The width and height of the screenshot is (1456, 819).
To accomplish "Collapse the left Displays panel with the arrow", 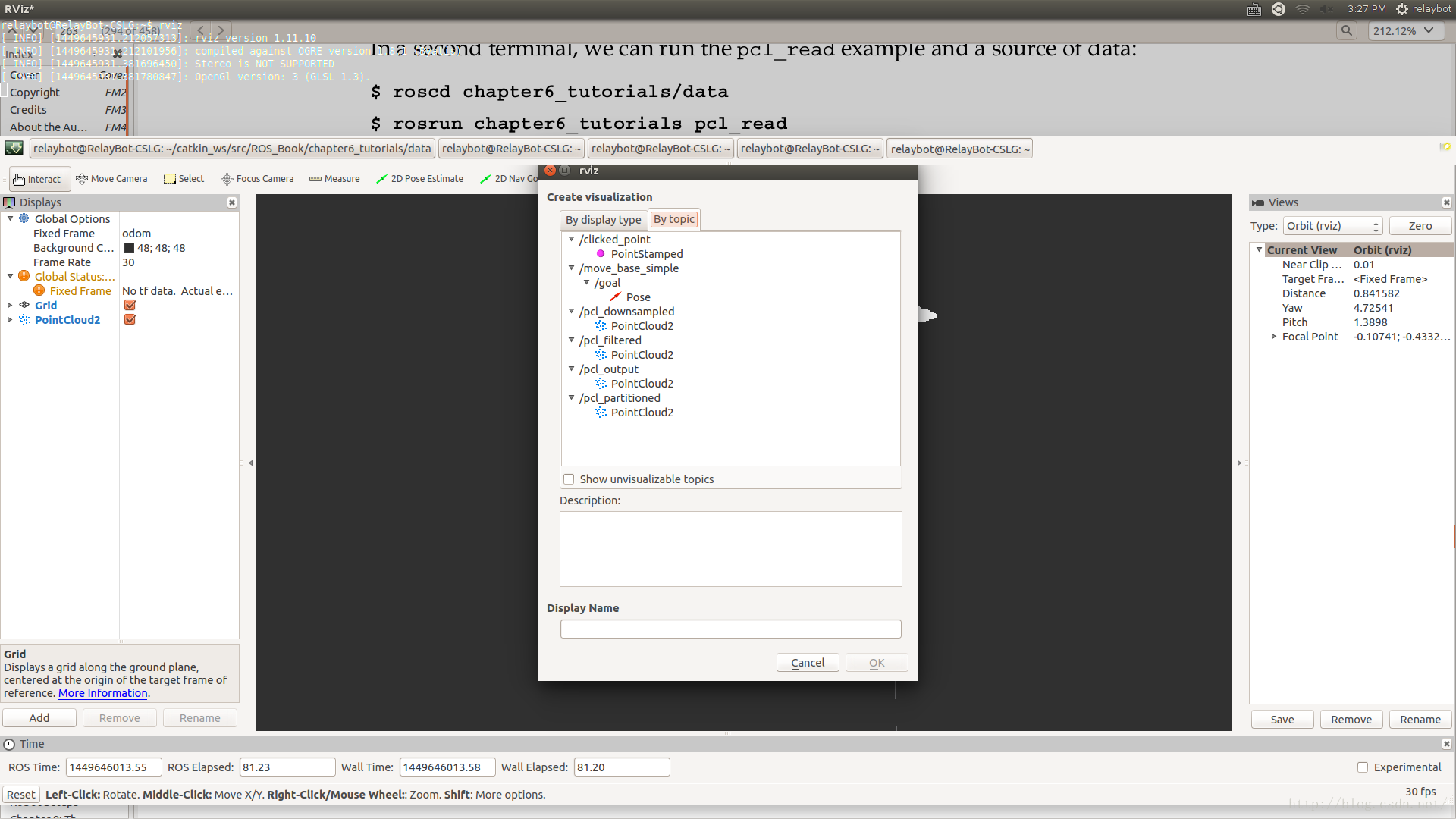I will (250, 463).
